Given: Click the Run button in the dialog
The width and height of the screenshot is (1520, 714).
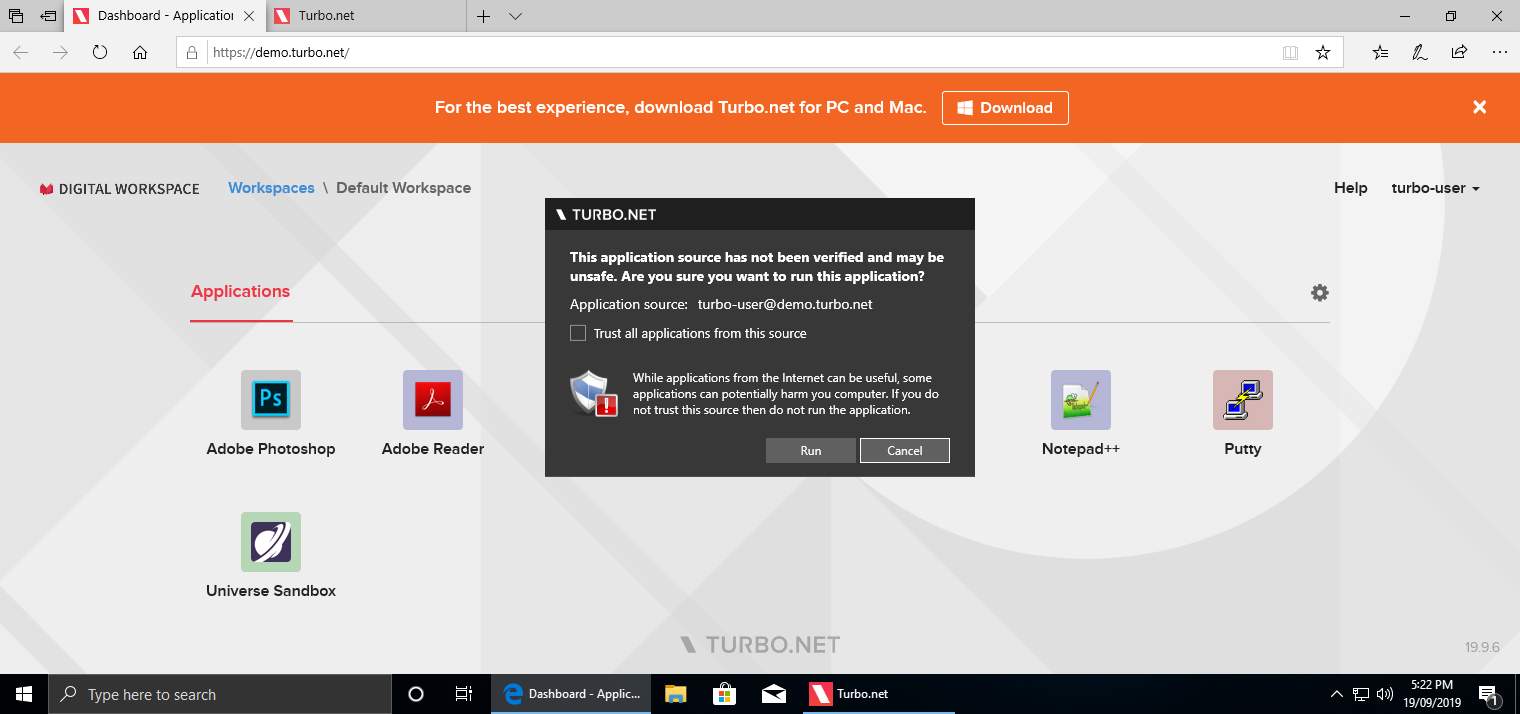Looking at the screenshot, I should [x=810, y=451].
